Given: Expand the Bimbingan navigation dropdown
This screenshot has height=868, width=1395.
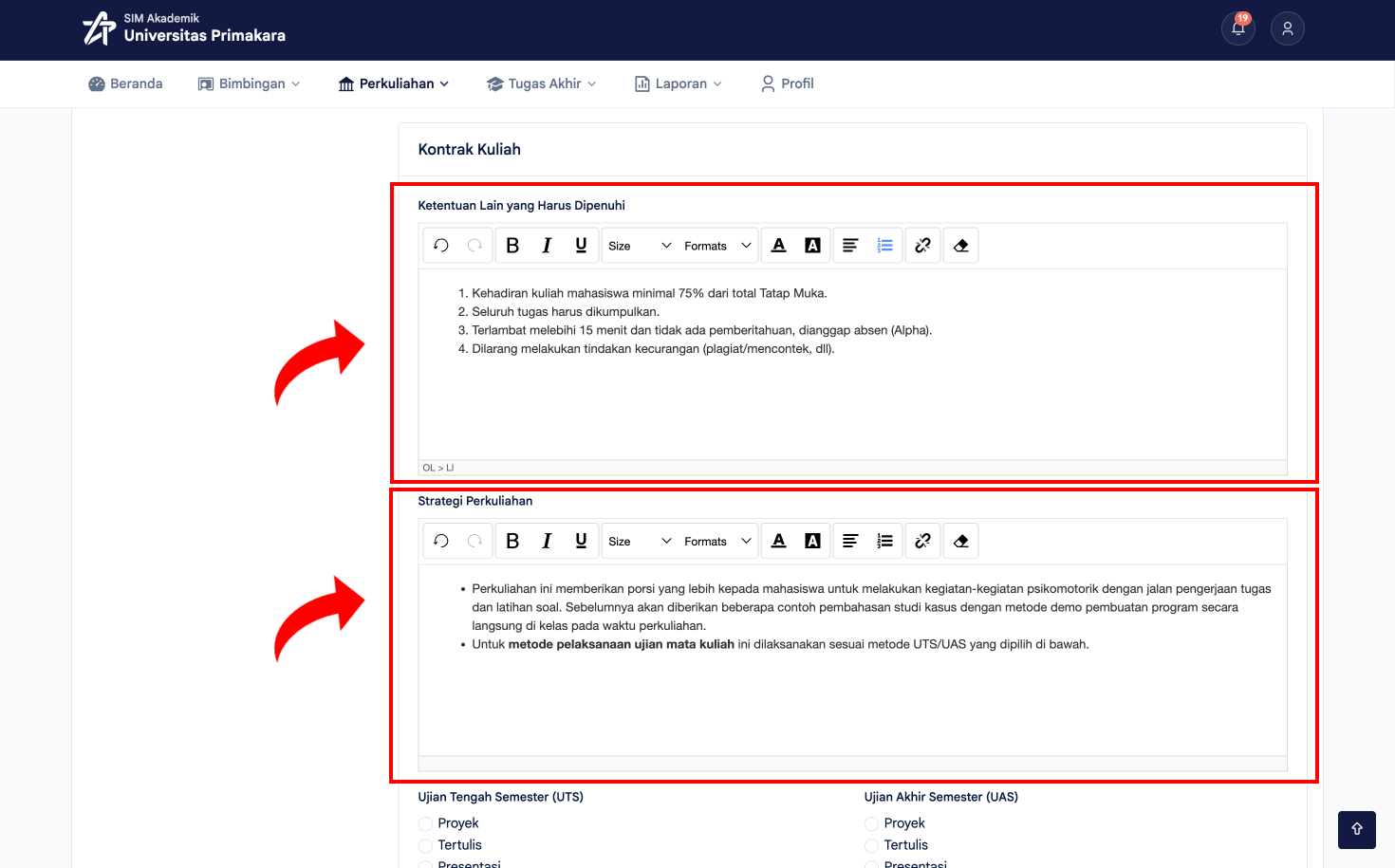Looking at the screenshot, I should click(249, 83).
